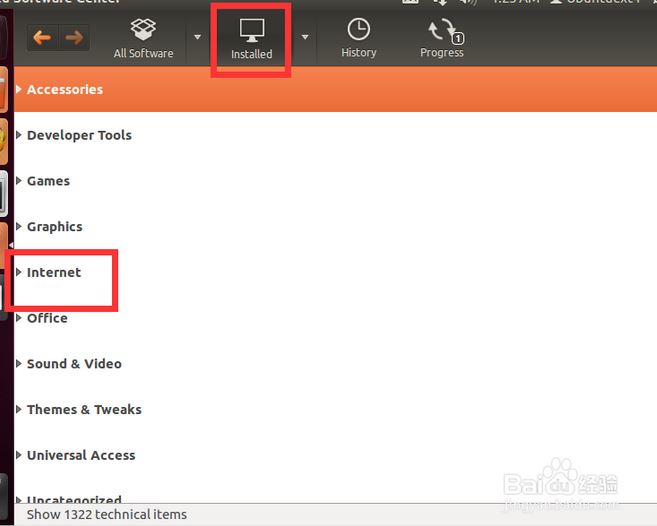Go forward with the right arrow button
The width and height of the screenshot is (657, 526).
click(x=74, y=38)
